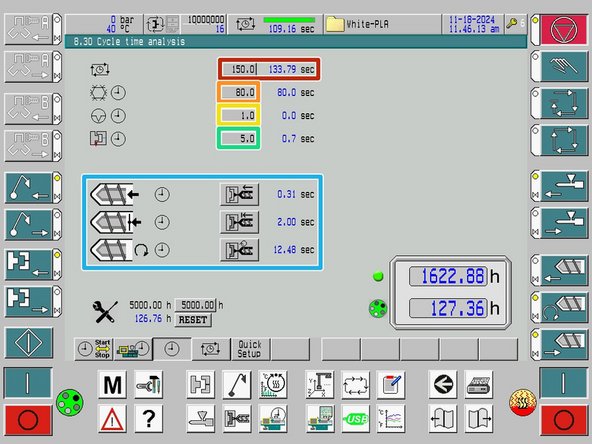Toggle ejector advance button with left arrow
The height and width of the screenshot is (444, 592).
click(x=29, y=188)
